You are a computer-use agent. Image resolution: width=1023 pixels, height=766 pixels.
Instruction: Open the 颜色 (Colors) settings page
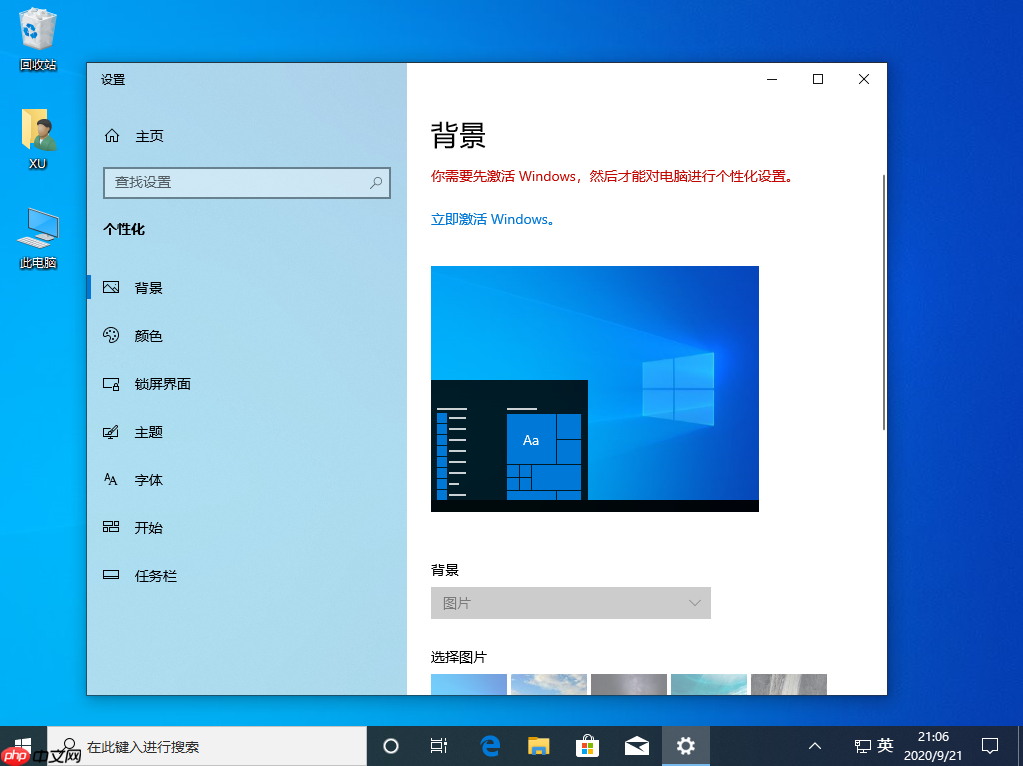tap(148, 335)
